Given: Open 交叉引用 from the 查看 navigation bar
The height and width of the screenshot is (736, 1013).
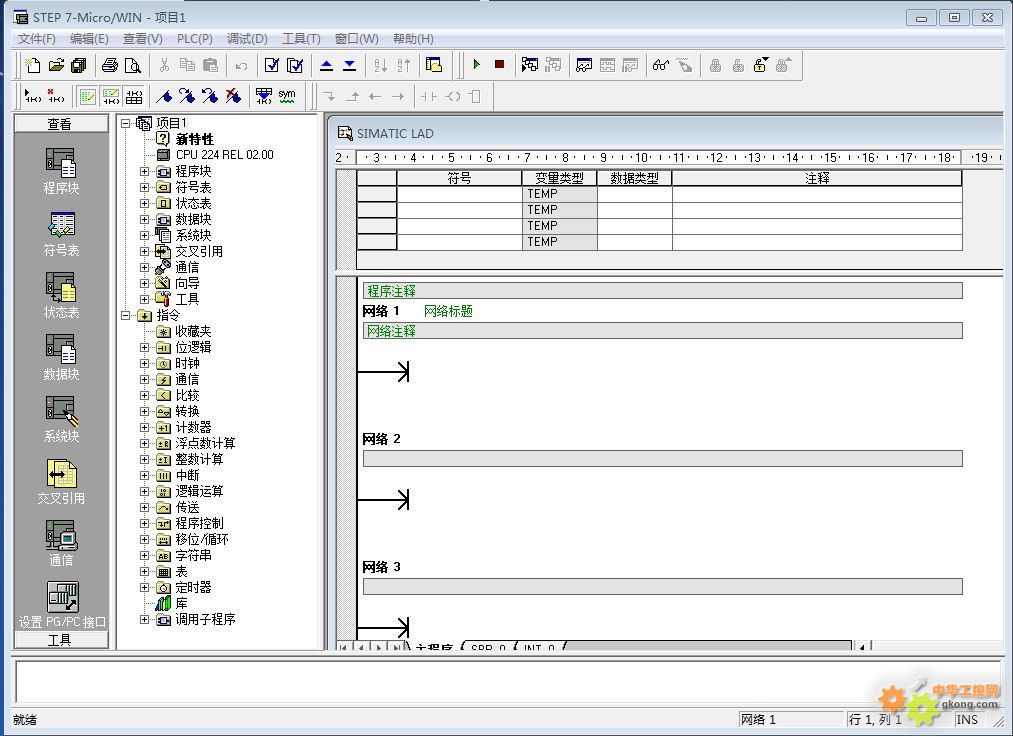Looking at the screenshot, I should (61, 483).
